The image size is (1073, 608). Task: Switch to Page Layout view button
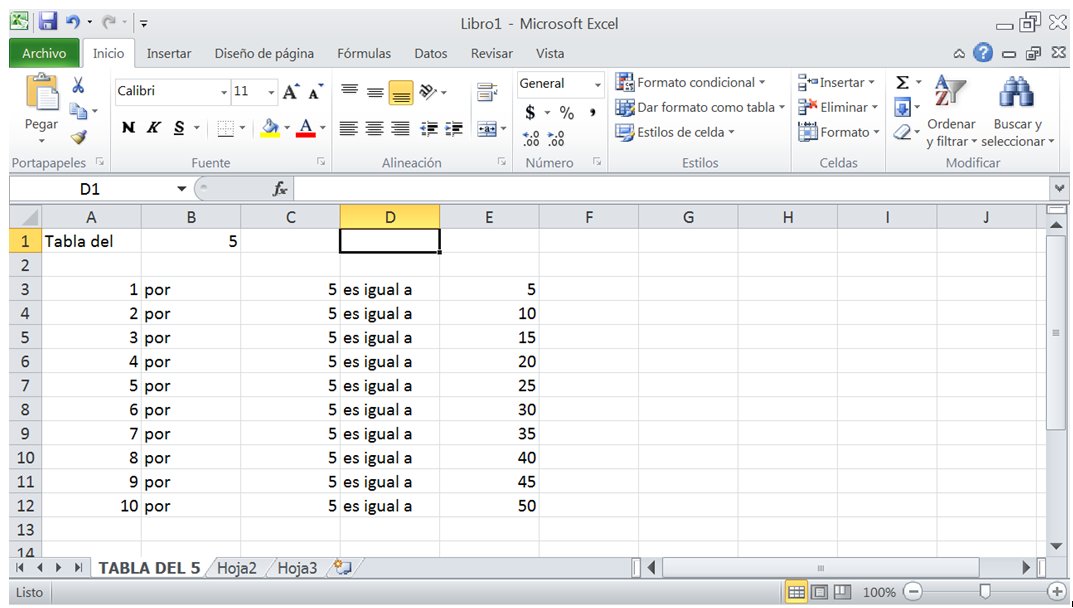pyautogui.click(x=820, y=592)
